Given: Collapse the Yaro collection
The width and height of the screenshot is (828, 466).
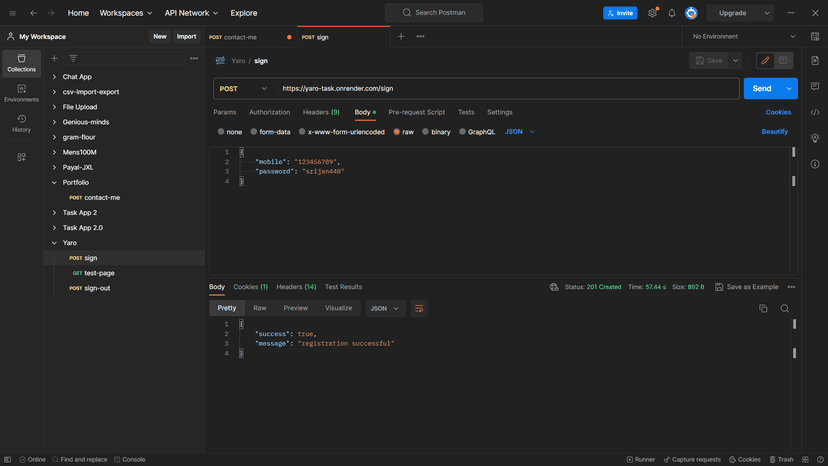Looking at the screenshot, I should [x=54, y=243].
